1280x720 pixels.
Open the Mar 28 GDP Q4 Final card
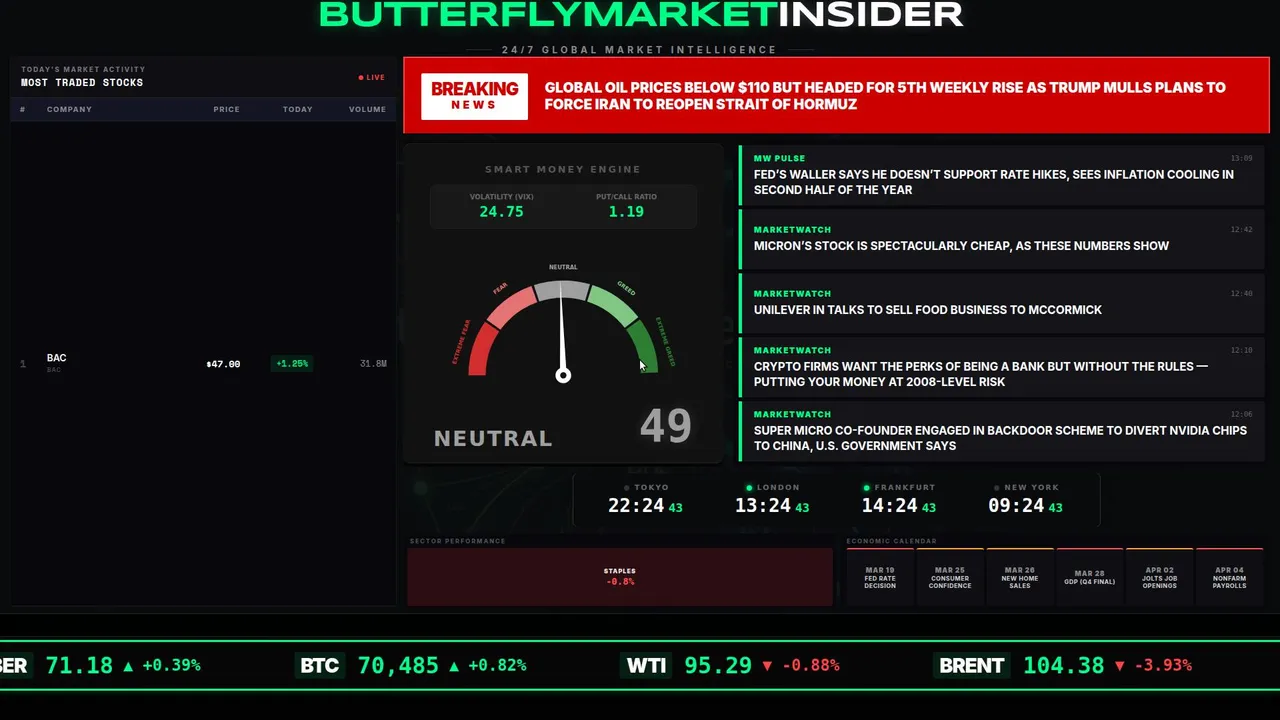coord(1090,577)
